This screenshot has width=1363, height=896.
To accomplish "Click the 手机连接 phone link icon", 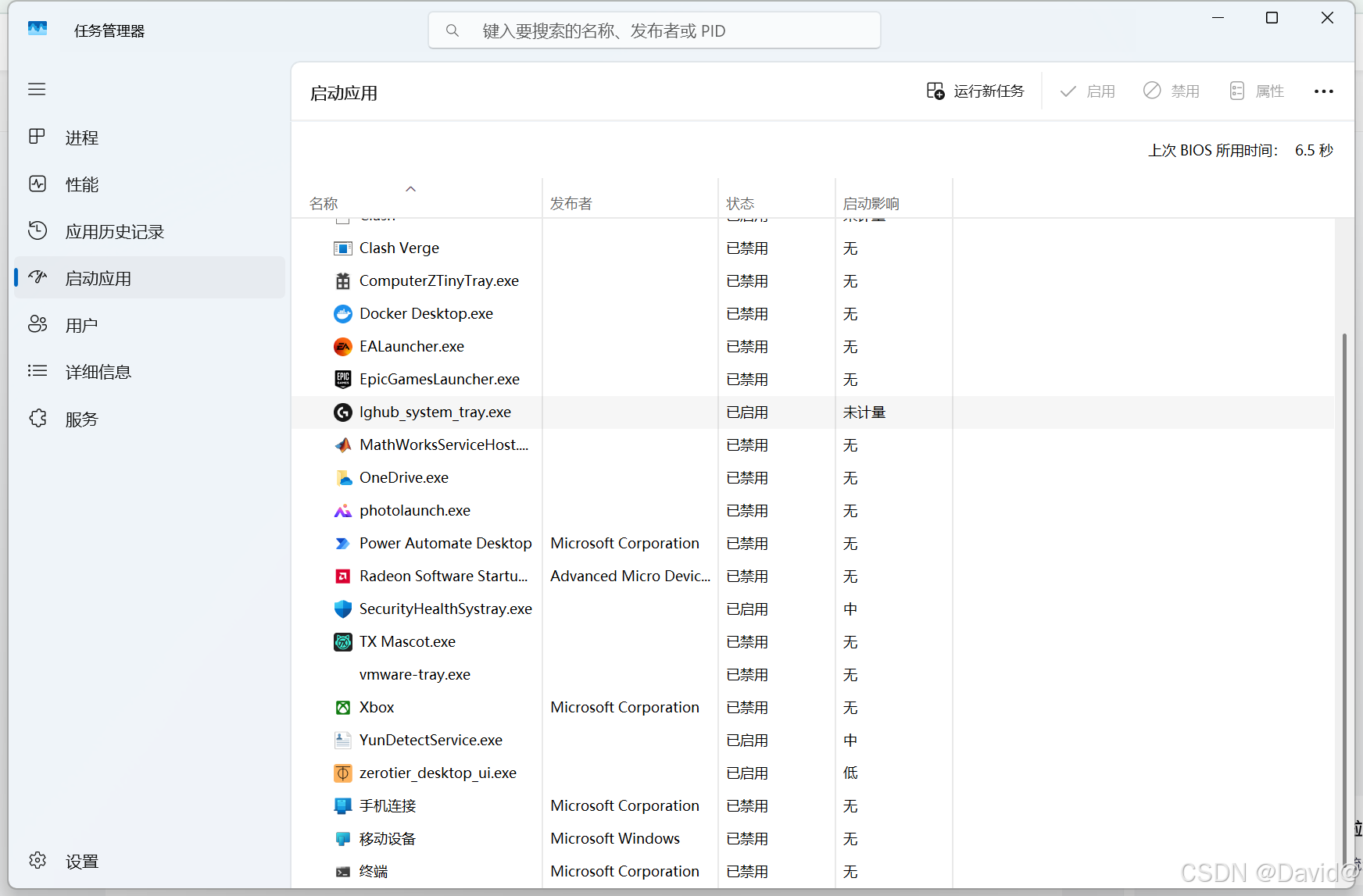I will click(x=342, y=806).
